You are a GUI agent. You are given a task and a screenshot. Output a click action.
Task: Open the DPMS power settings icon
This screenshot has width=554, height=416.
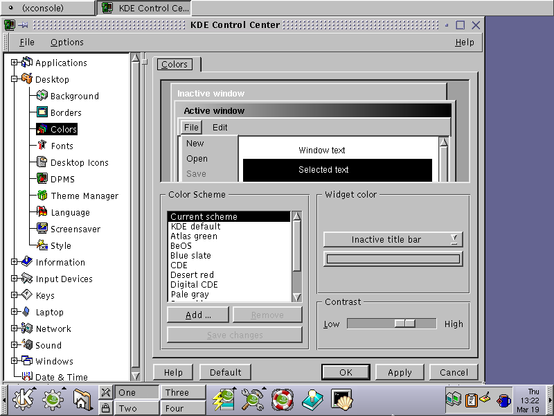pos(42,178)
